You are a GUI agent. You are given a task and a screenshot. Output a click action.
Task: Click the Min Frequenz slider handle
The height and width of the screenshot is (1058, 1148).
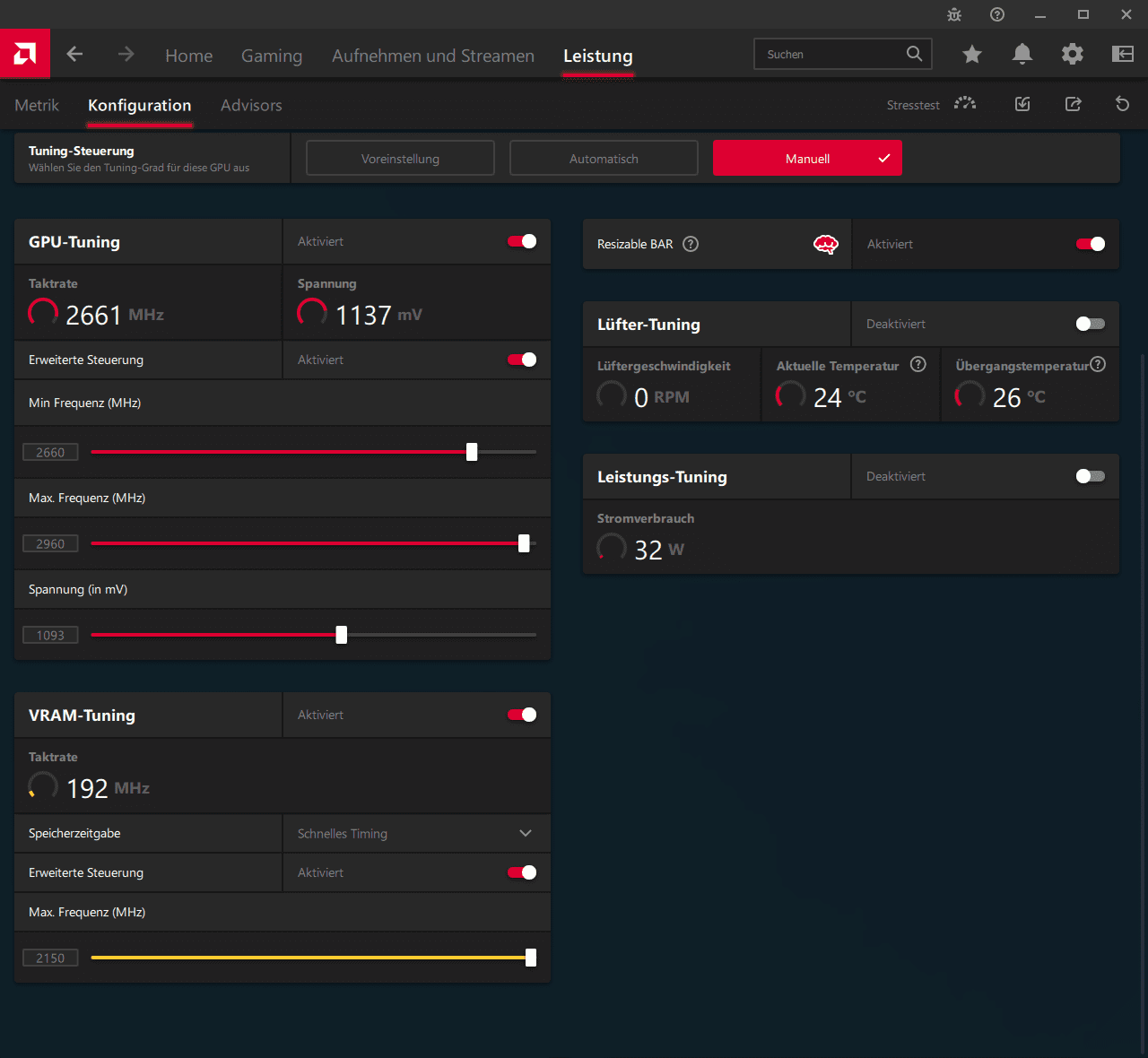tap(472, 452)
